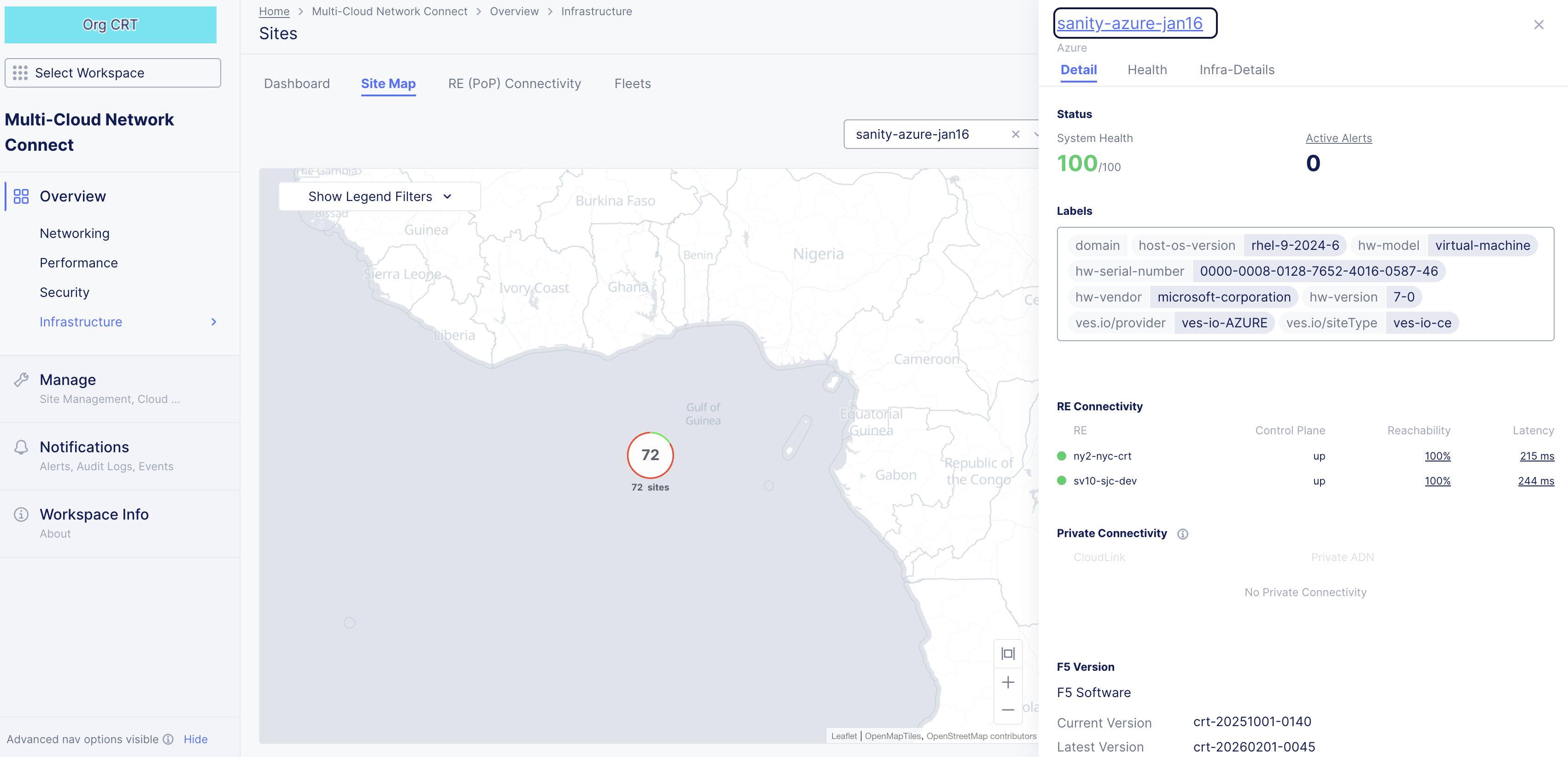The image size is (1568, 757).
Task: Open Notifications via the bell icon
Action: click(21, 448)
